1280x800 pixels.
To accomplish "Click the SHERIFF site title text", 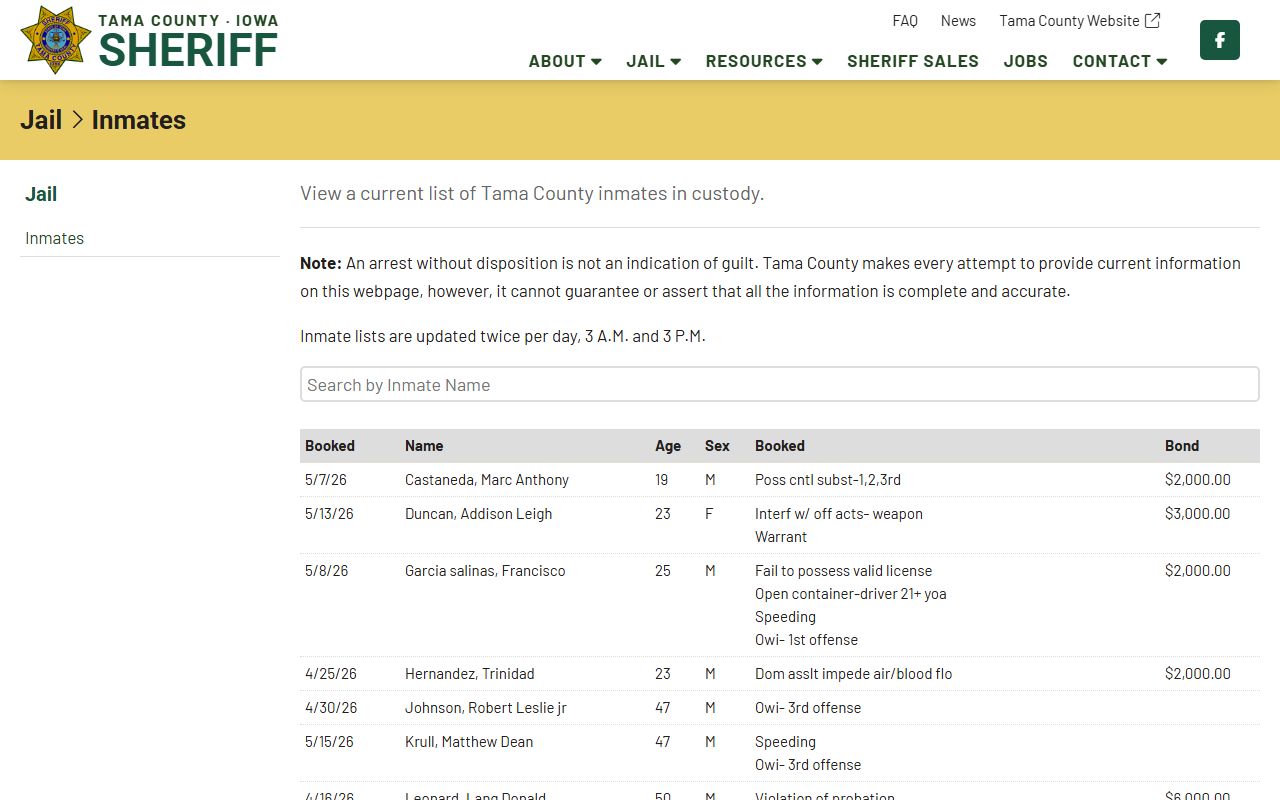I will tap(188, 50).
